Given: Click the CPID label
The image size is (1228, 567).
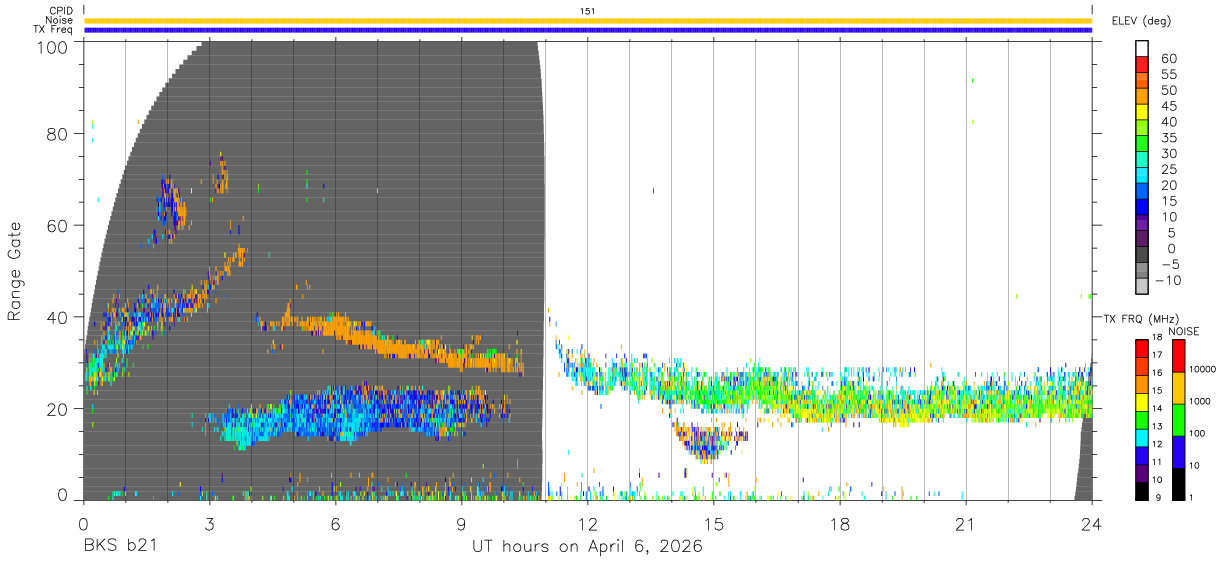Looking at the screenshot, I should (x=60, y=11).
